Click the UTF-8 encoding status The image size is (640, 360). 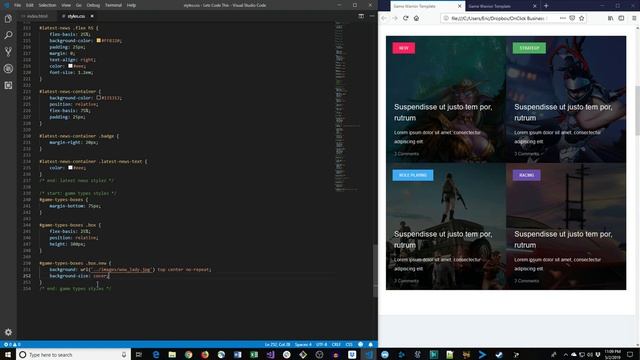(x=322, y=344)
